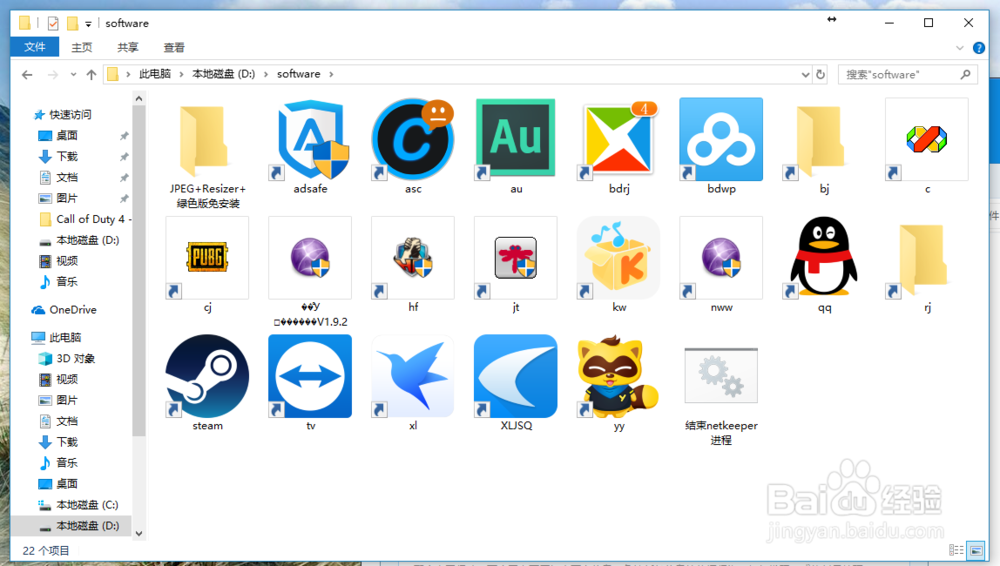The width and height of the screenshot is (1000, 566).
Task: Click the refresh button in the address bar
Action: [x=820, y=75]
